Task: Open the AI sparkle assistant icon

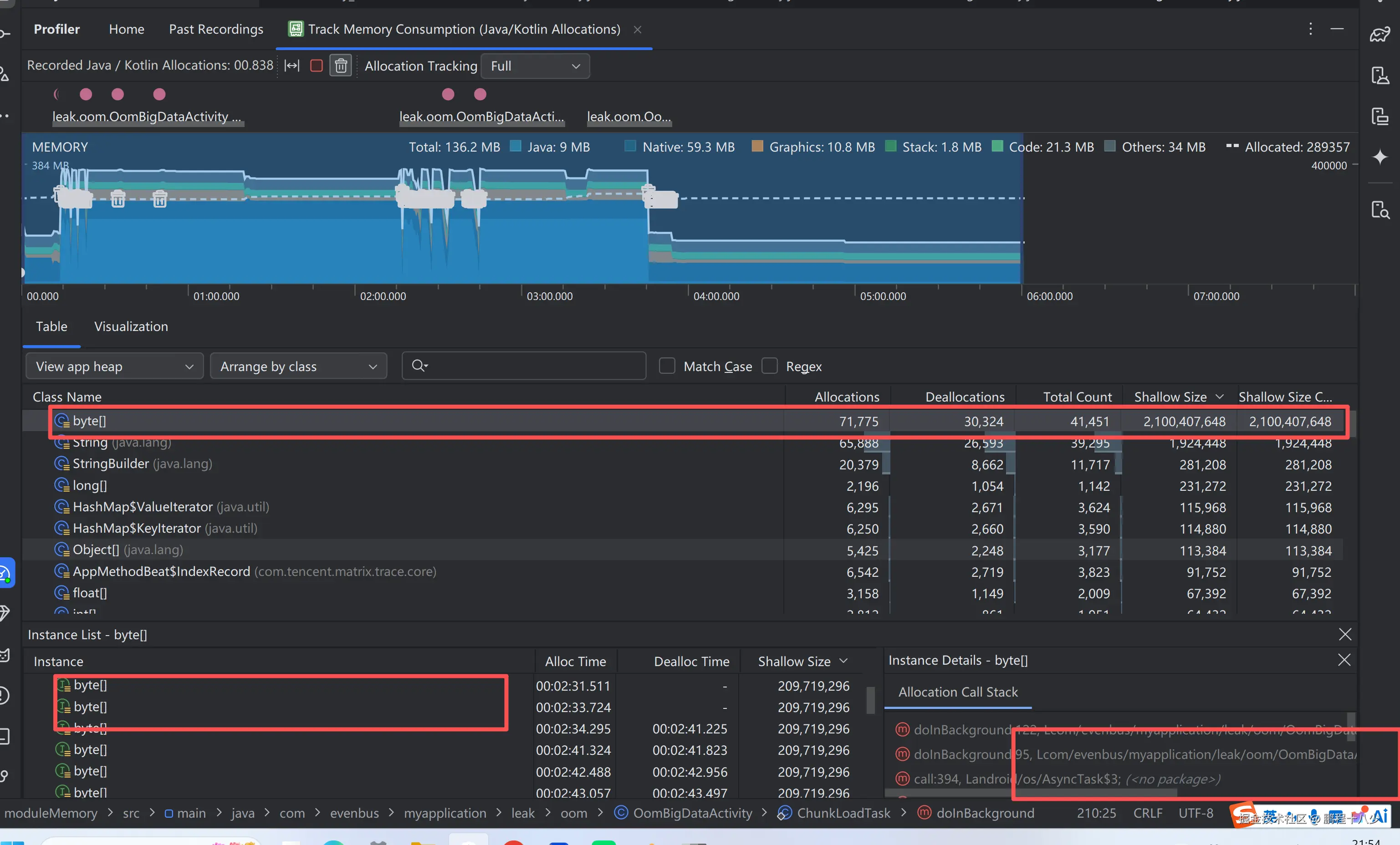Action: pyautogui.click(x=1380, y=158)
